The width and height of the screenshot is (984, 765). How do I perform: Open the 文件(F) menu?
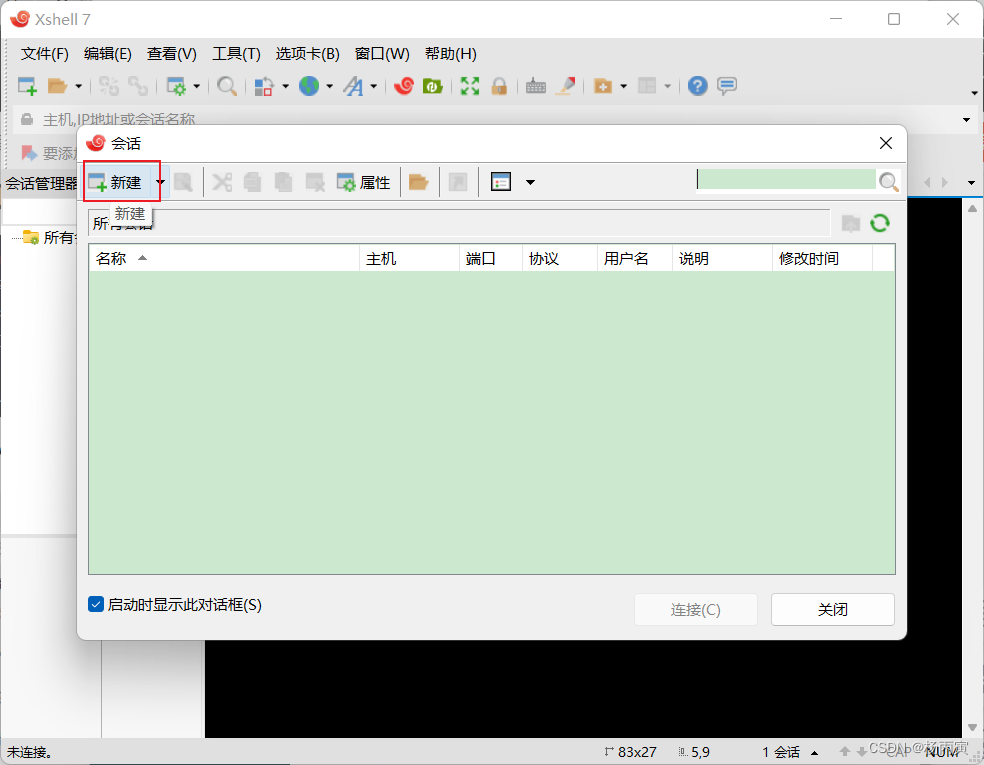pos(45,54)
